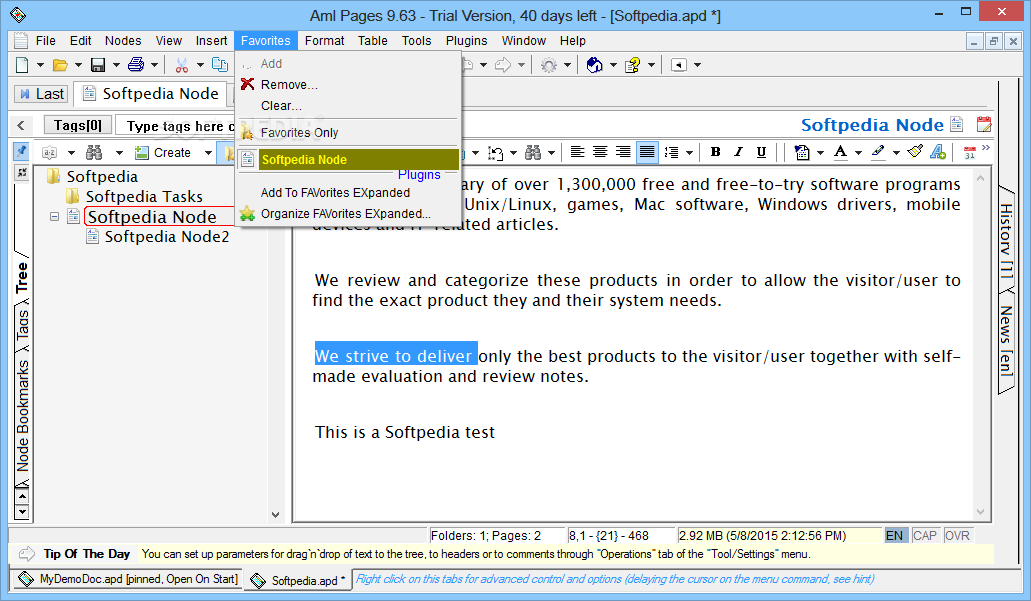Click the Copy icon in main toolbar
This screenshot has height=601, width=1031.
220,64
